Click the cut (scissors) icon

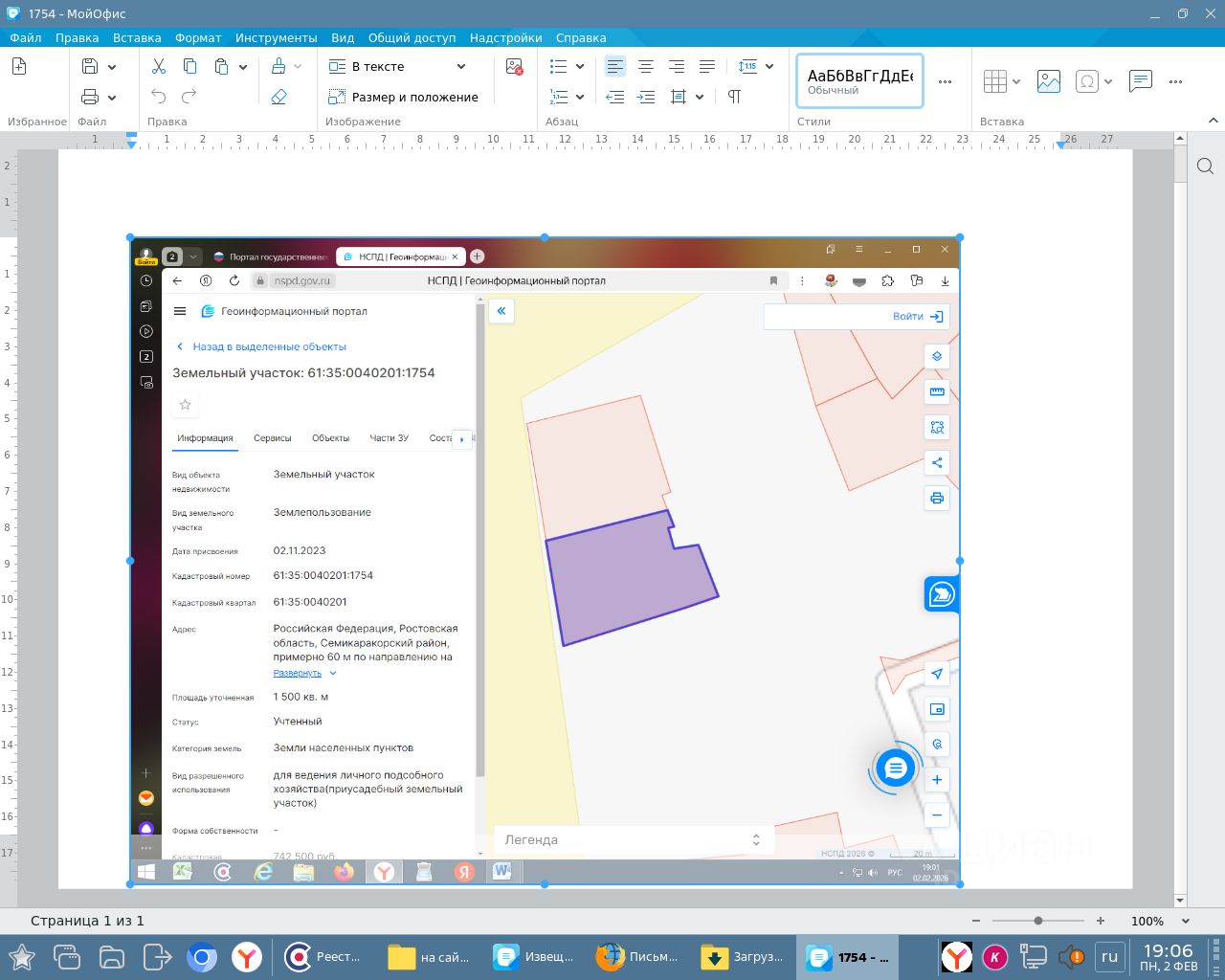point(159,66)
